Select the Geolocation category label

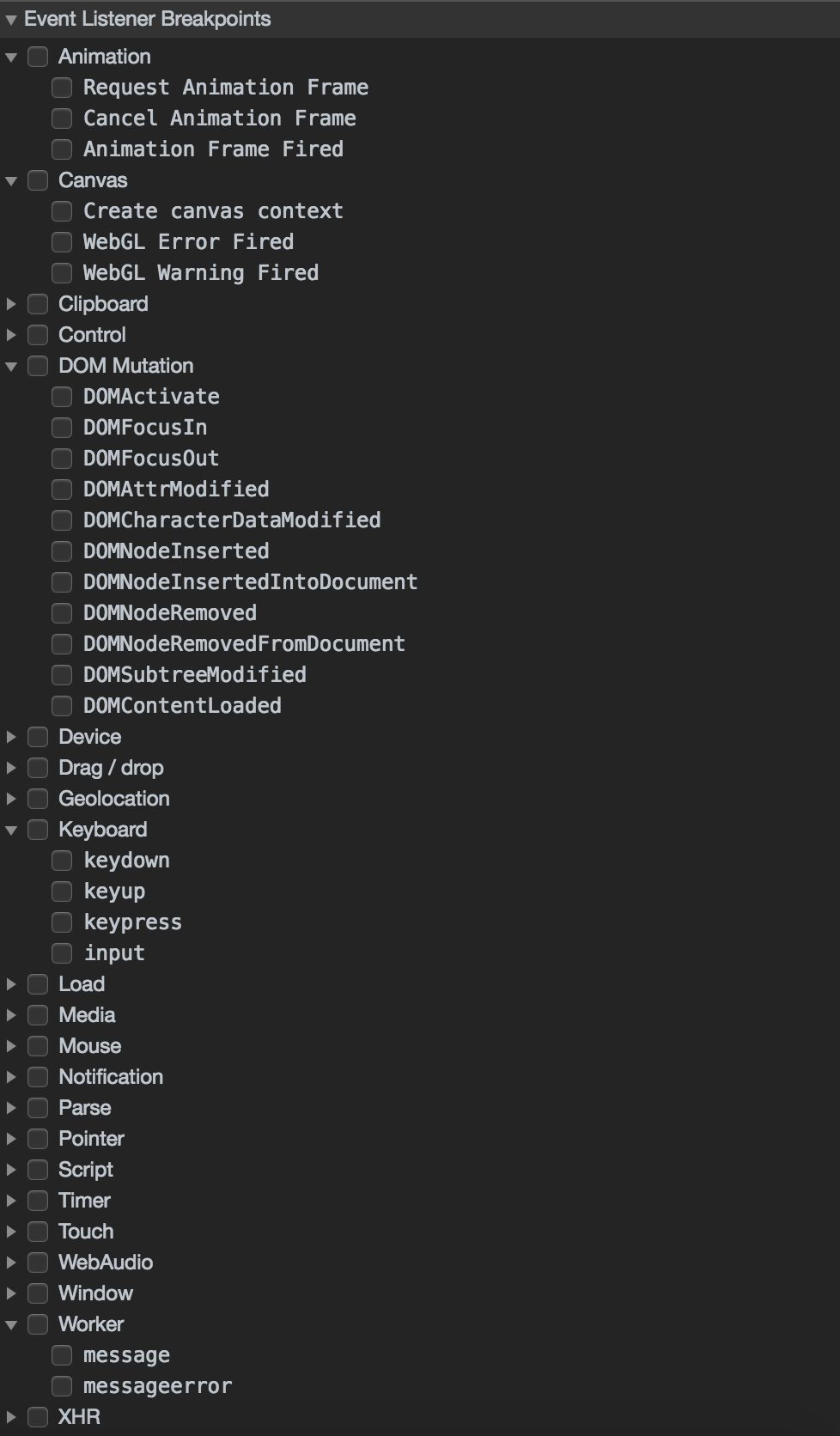coord(114,799)
